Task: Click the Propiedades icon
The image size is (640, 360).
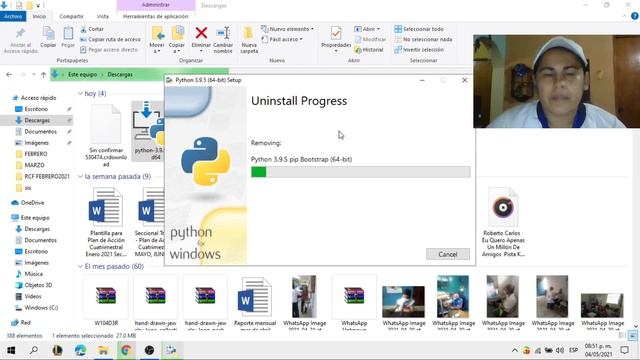Action: click(336, 33)
